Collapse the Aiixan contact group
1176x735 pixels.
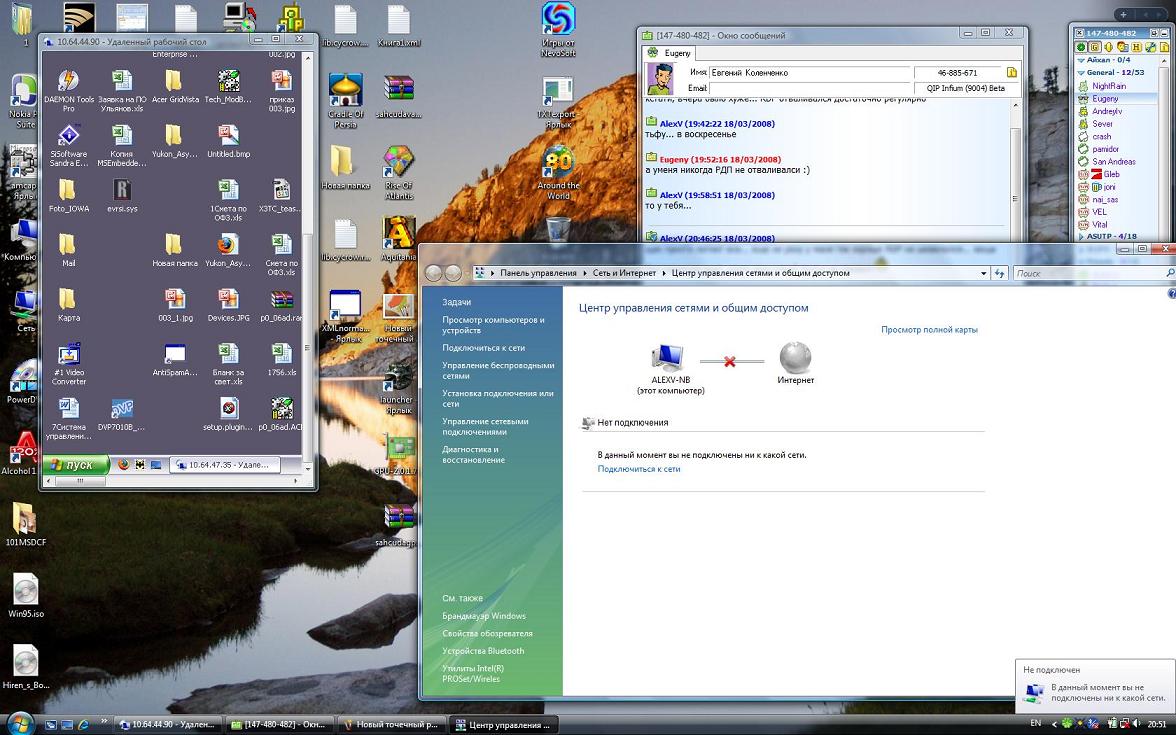tap(1081, 60)
